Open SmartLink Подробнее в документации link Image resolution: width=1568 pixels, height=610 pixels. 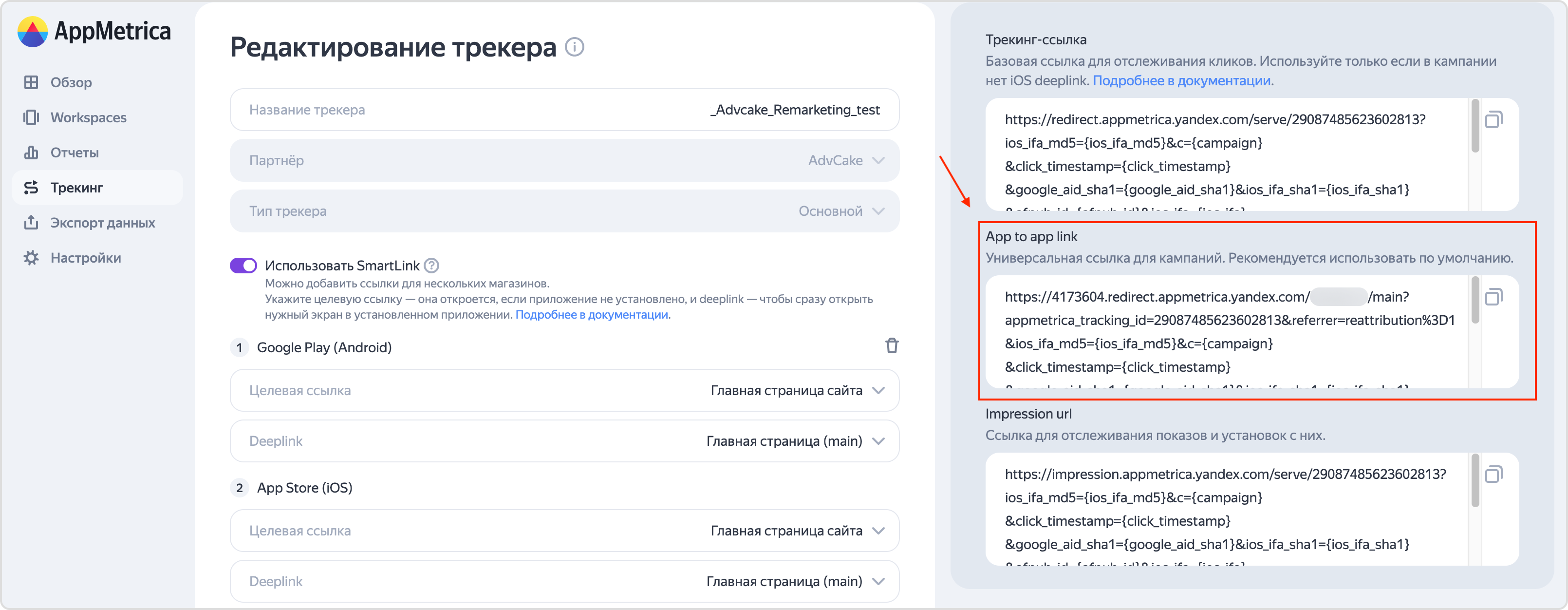(592, 315)
